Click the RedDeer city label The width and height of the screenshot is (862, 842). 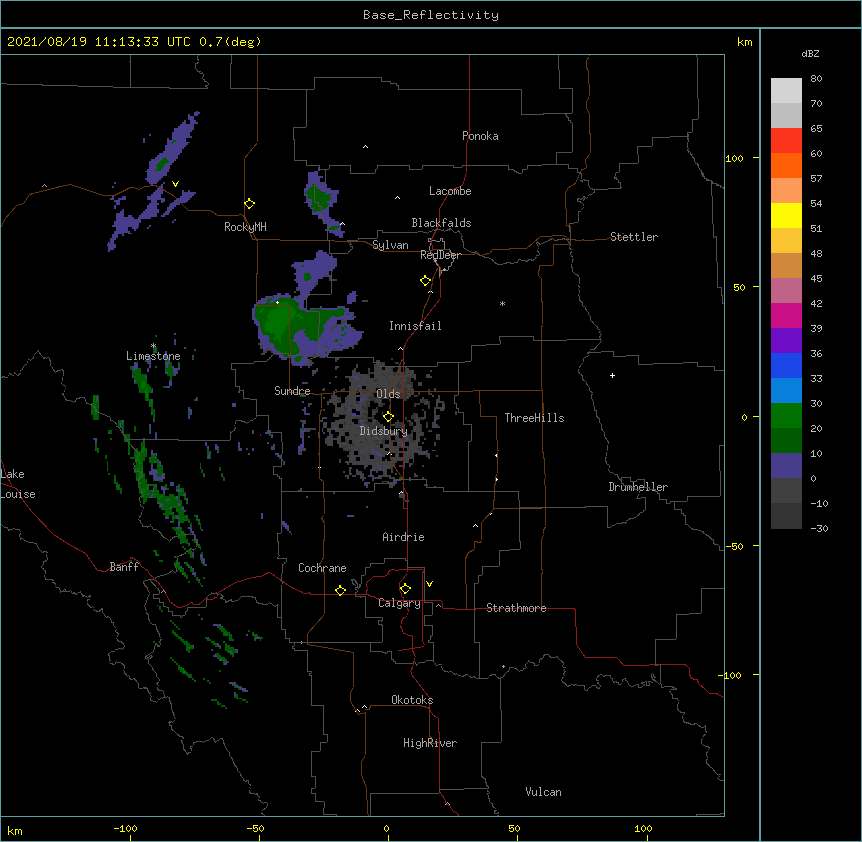(x=440, y=255)
